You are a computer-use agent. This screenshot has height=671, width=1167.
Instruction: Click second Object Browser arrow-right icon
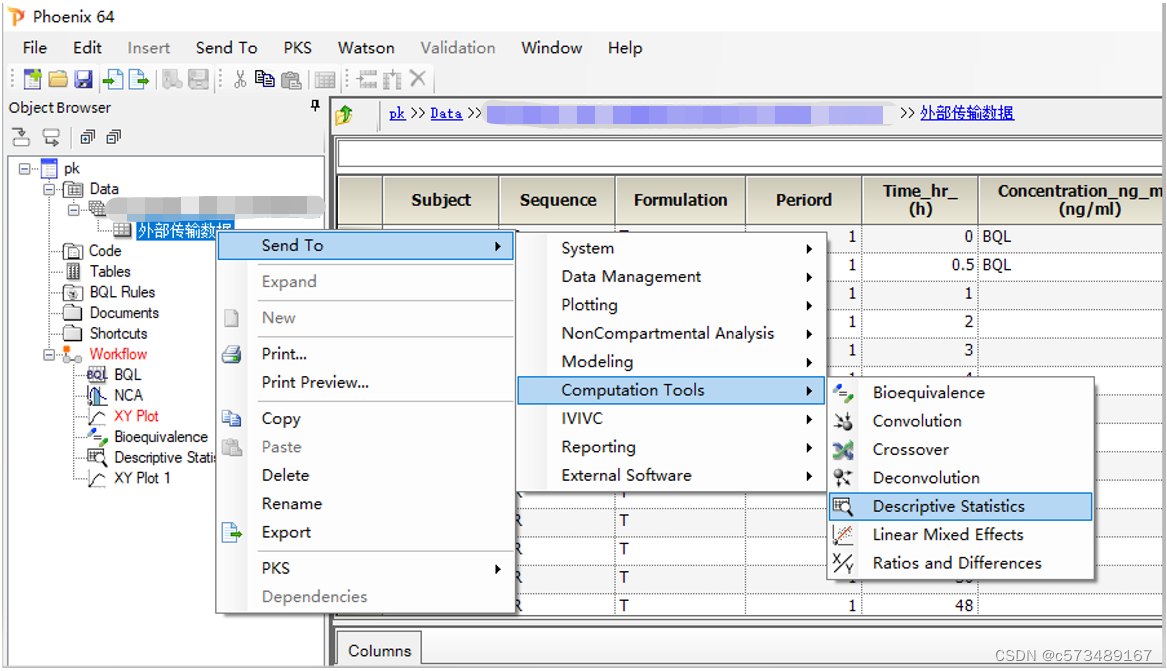51,137
